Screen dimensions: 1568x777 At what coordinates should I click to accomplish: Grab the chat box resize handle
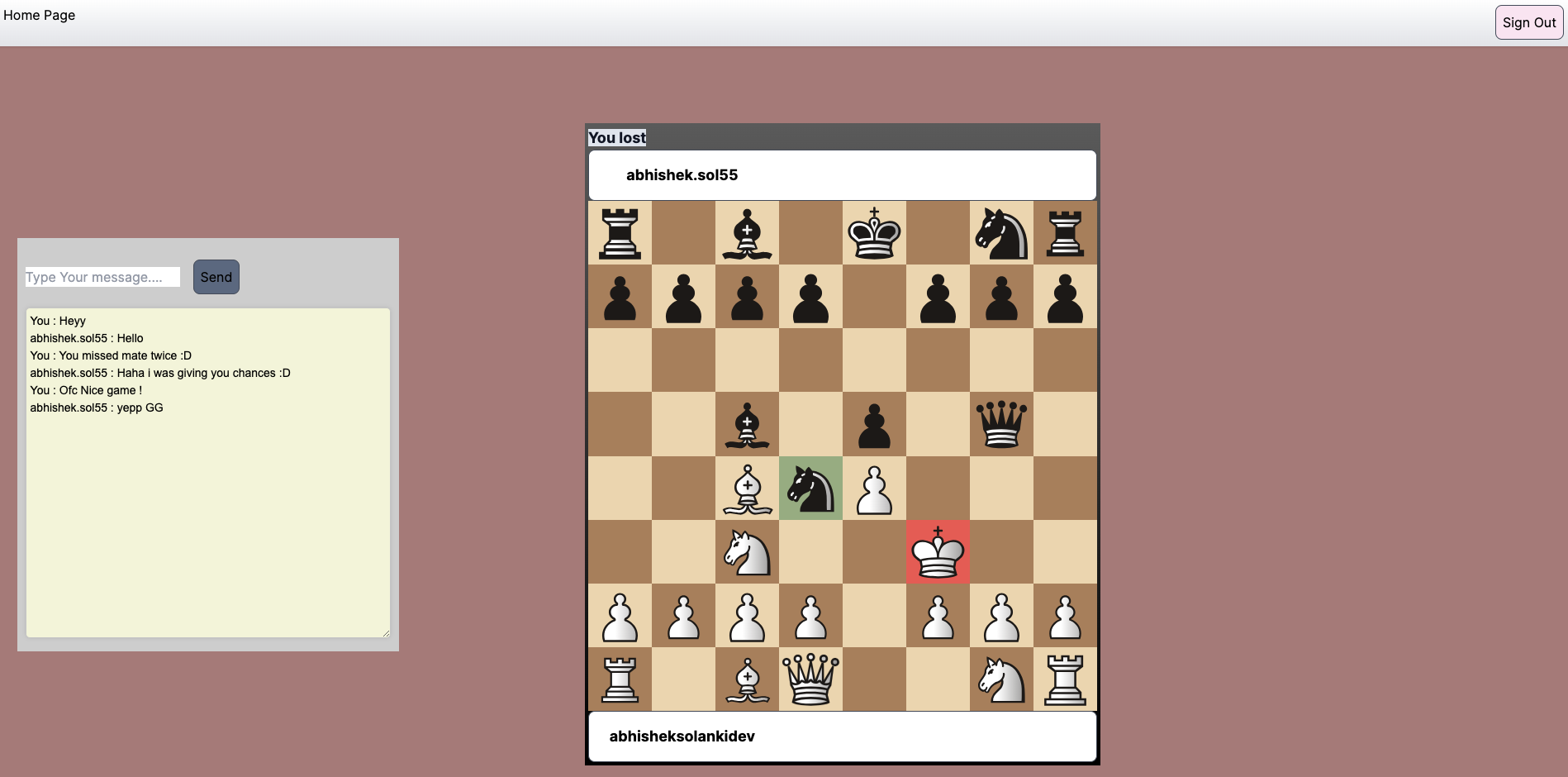385,632
